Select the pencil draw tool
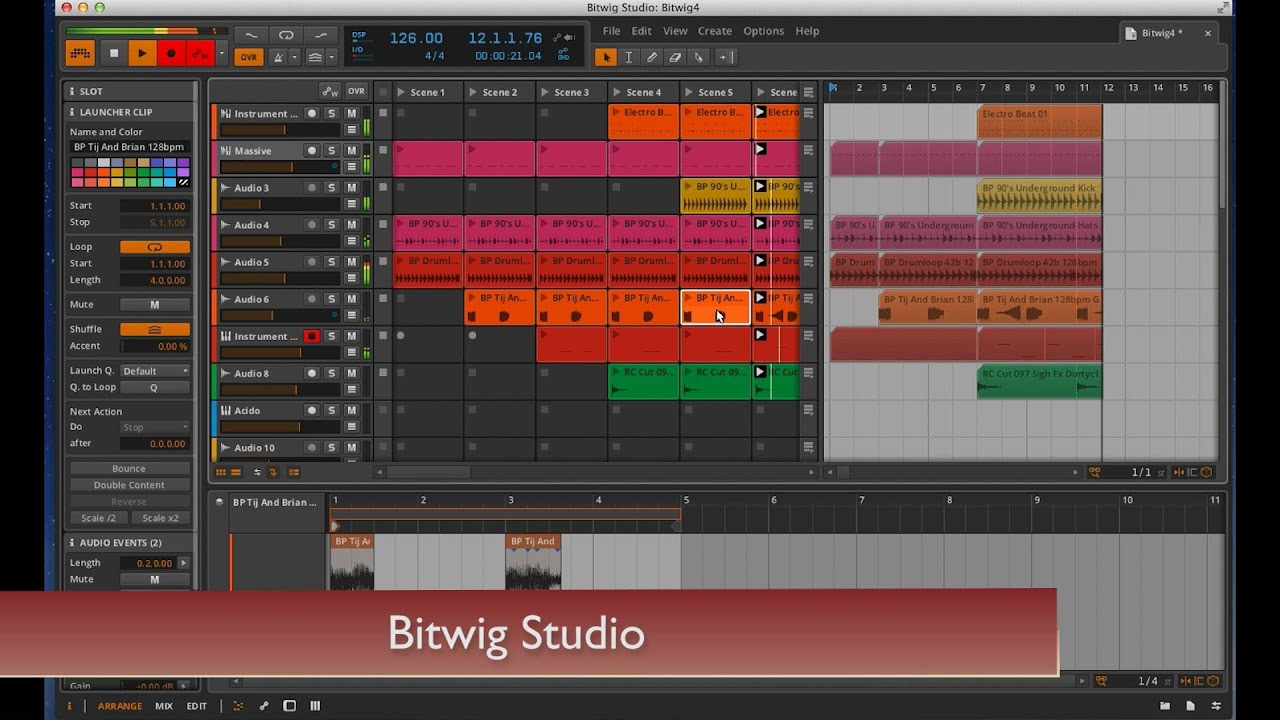The height and width of the screenshot is (720, 1280). tap(652, 57)
